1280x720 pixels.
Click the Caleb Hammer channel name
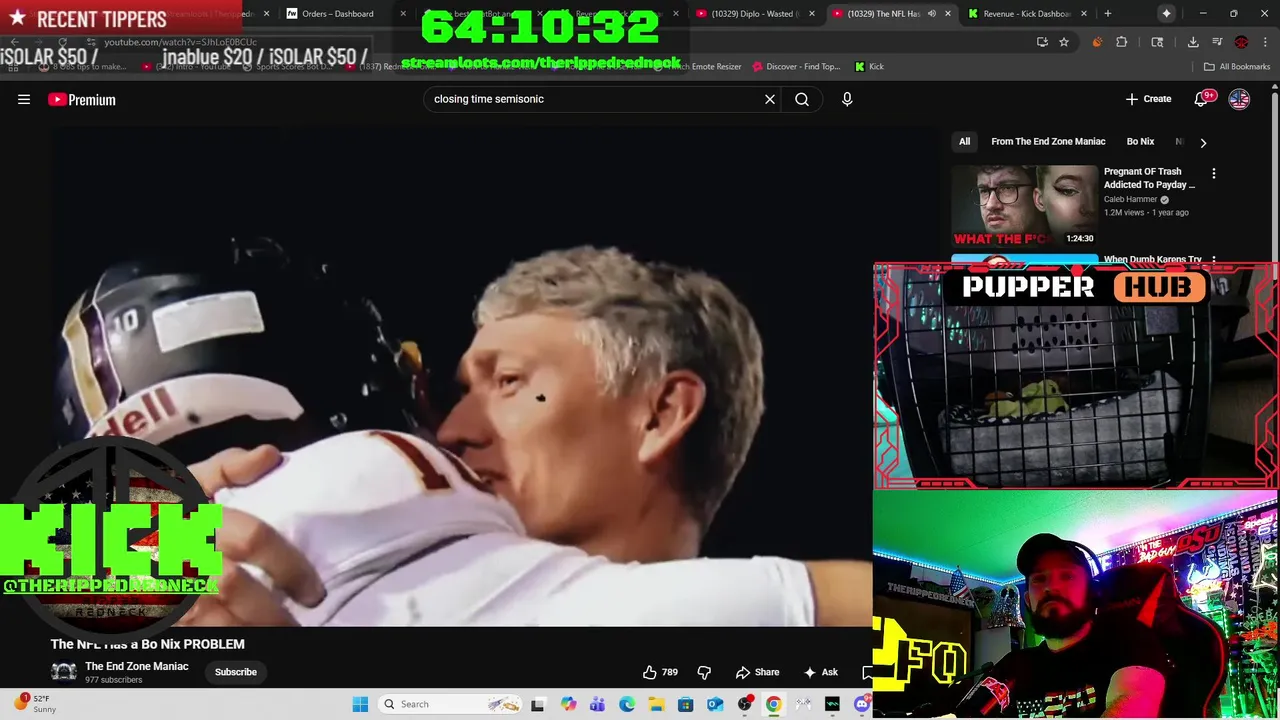tap(1130, 200)
